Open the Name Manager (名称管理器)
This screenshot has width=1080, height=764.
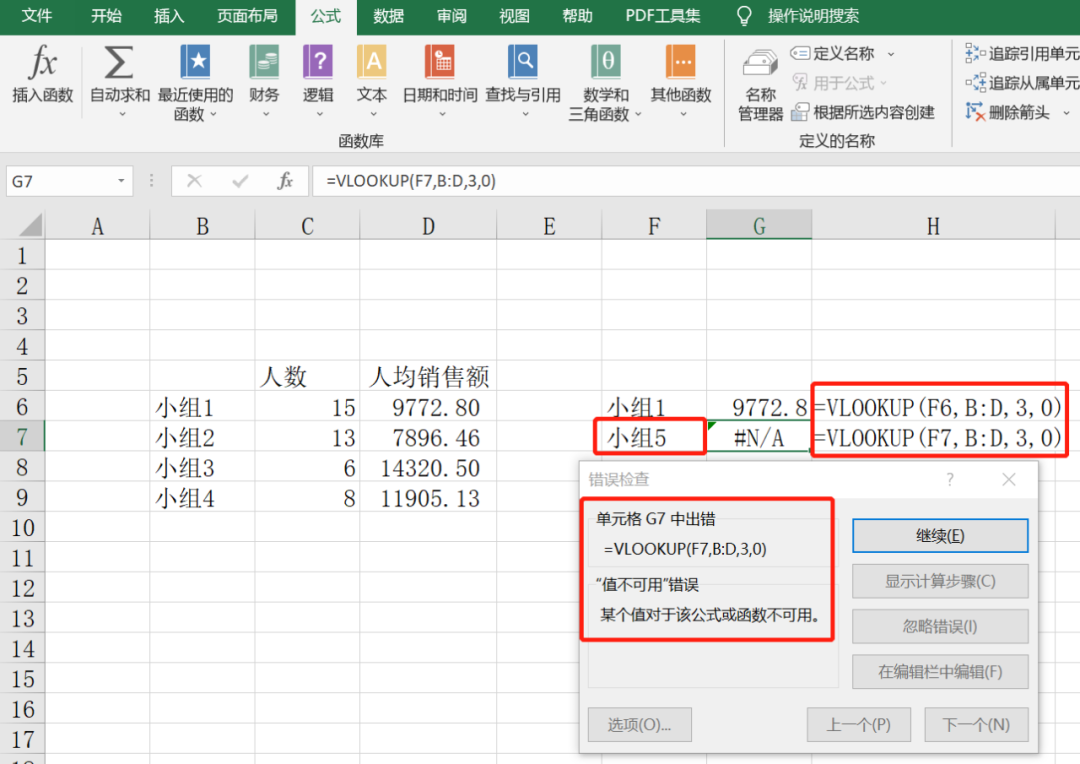(760, 85)
